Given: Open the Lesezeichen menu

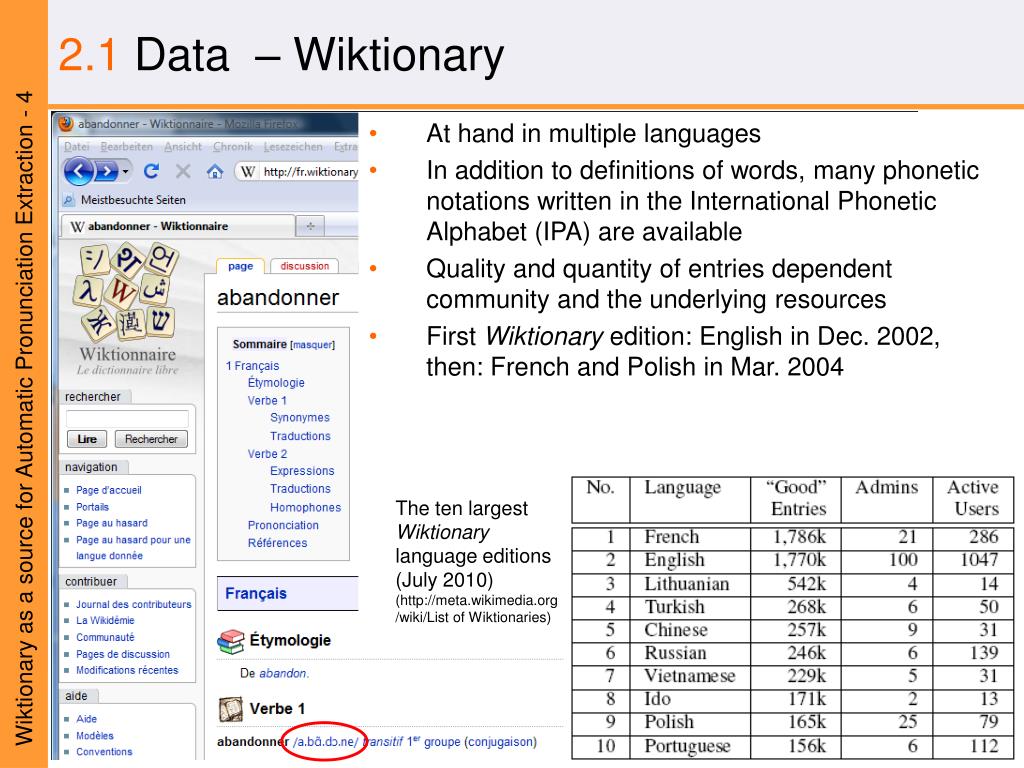Looking at the screenshot, I should pos(293,147).
